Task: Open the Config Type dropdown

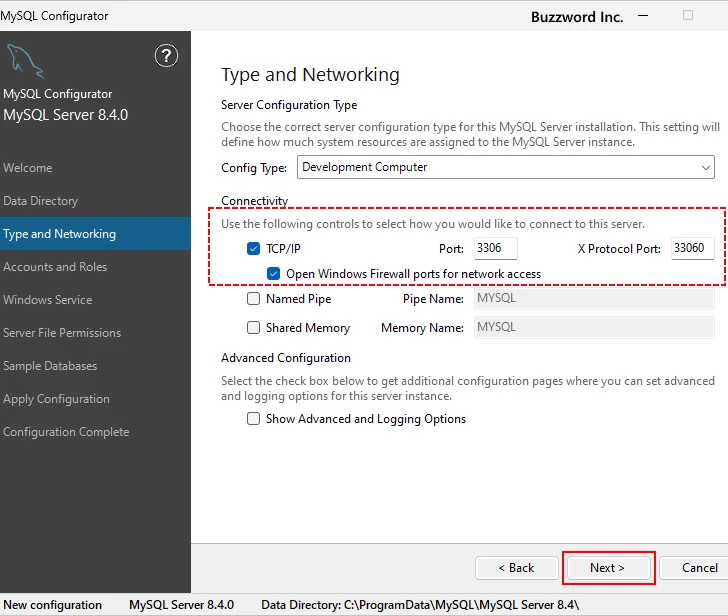Action: (x=506, y=167)
